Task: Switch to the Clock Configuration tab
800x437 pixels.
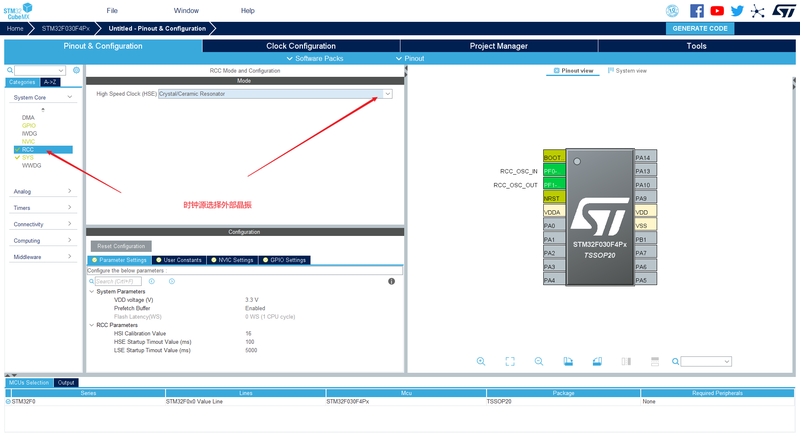Action: coord(301,46)
